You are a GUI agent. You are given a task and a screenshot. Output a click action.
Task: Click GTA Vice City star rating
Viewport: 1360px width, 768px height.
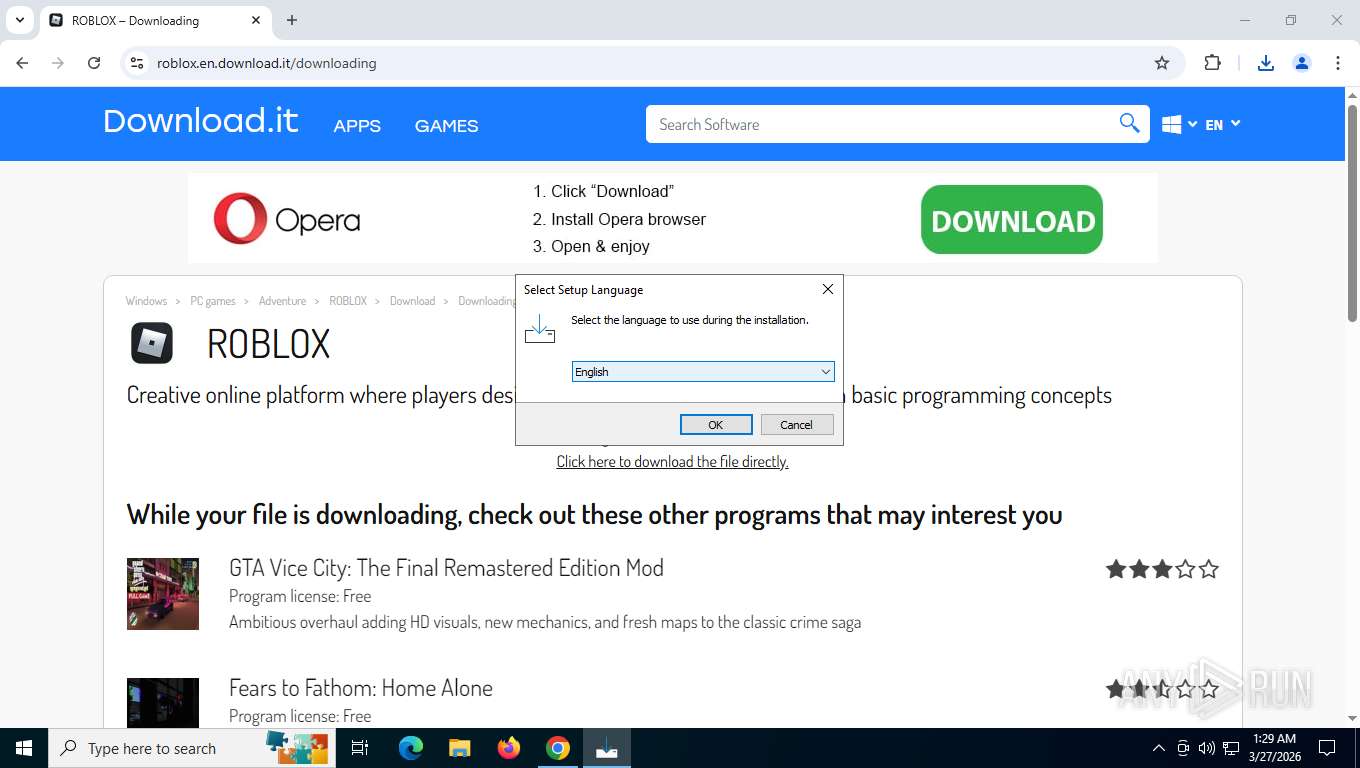click(1162, 570)
